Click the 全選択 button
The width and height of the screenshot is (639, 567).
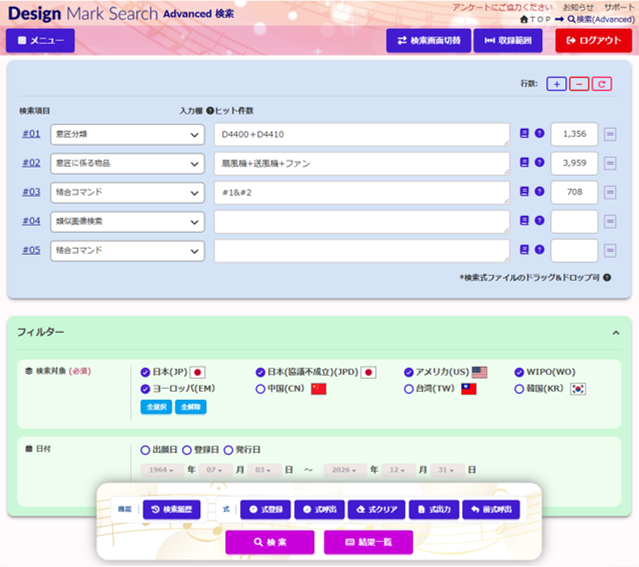[156, 407]
